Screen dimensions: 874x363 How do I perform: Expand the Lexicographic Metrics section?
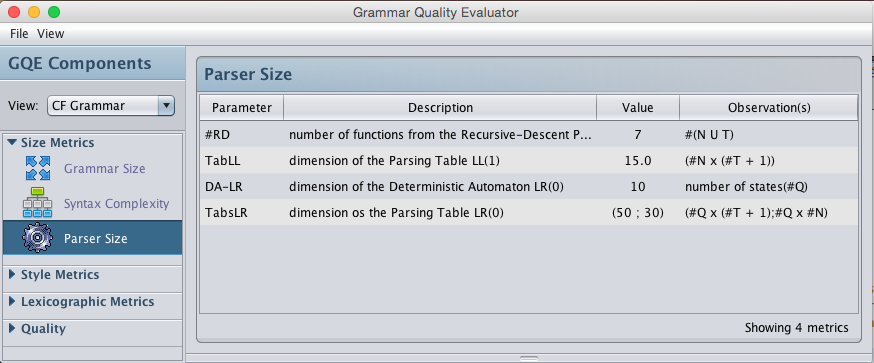13,302
